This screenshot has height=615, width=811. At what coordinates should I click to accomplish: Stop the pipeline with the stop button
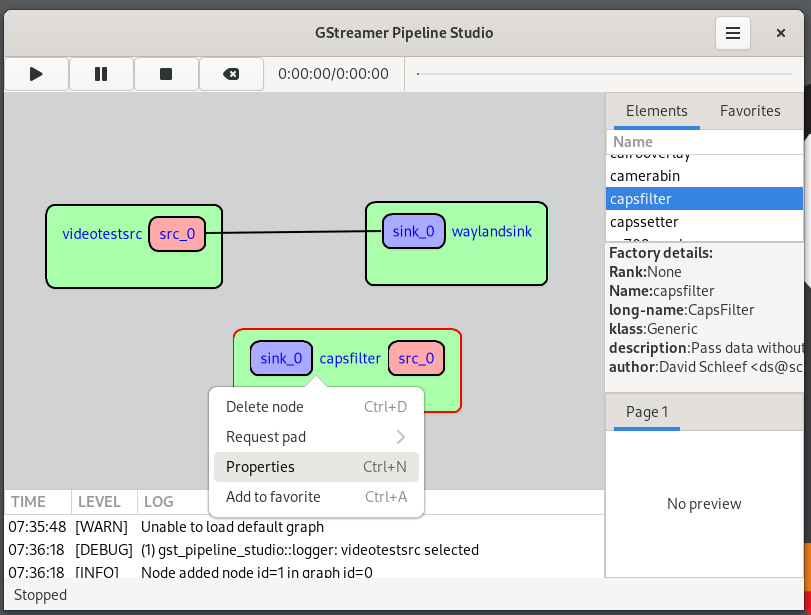166,74
